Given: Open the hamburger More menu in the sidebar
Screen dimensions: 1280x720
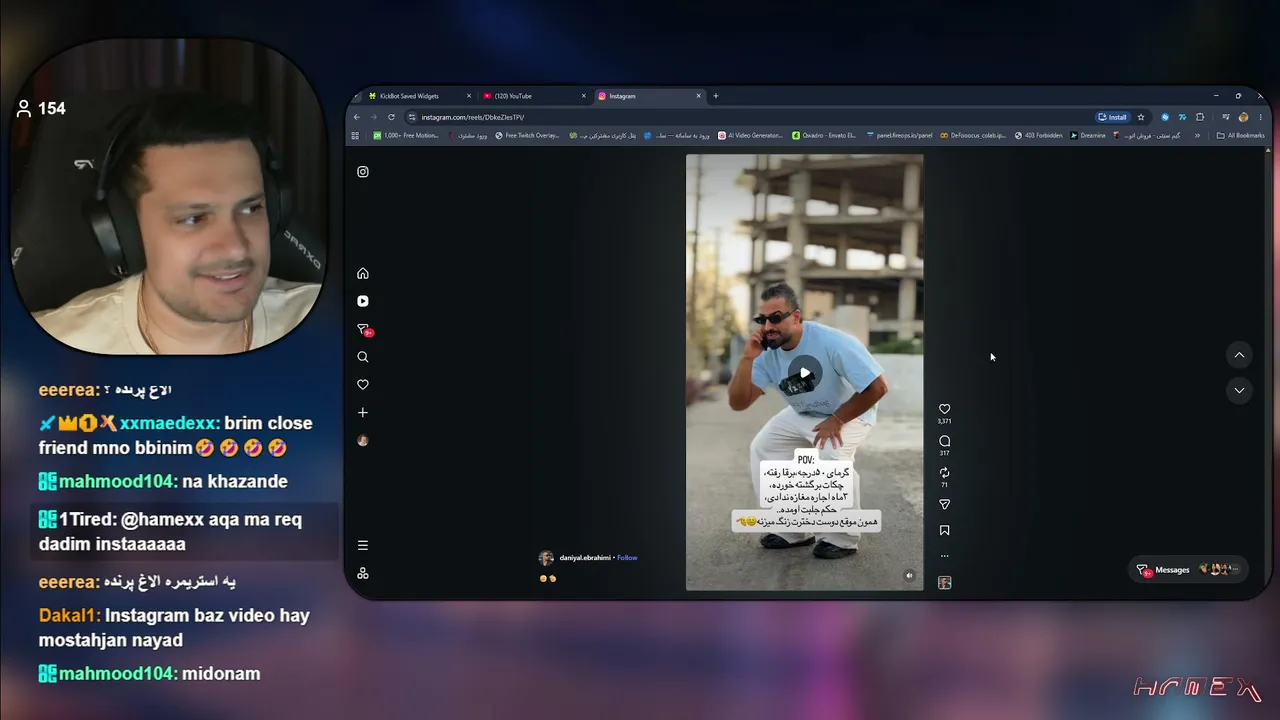Looking at the screenshot, I should pos(363,545).
